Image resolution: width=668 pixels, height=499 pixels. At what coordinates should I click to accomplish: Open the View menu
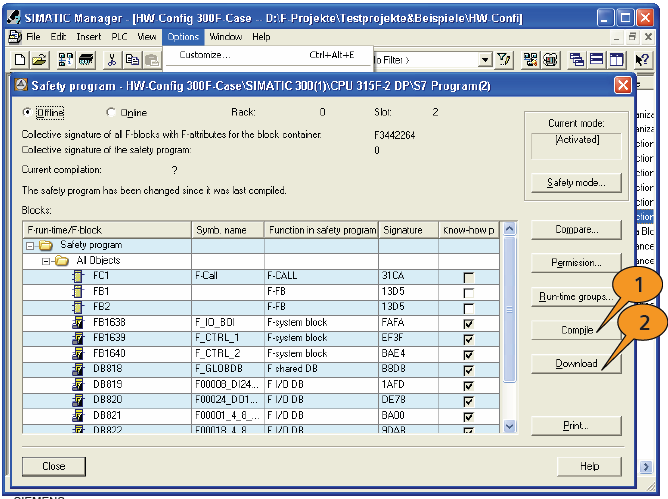[x=147, y=37]
